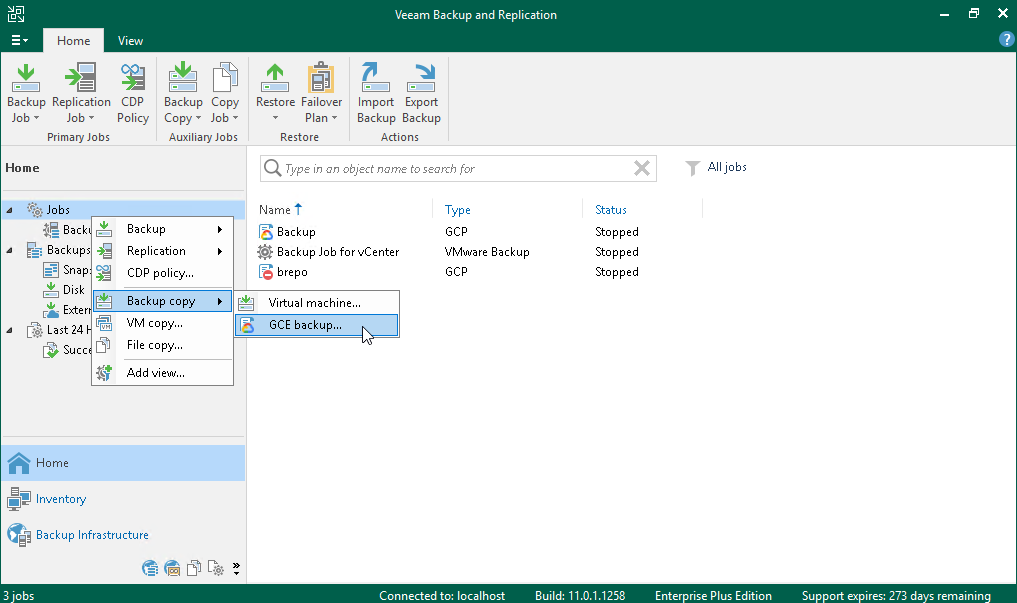The width and height of the screenshot is (1017, 603).
Task: Open the Backup Job ribbon dropdown
Action: pyautogui.click(x=26, y=93)
